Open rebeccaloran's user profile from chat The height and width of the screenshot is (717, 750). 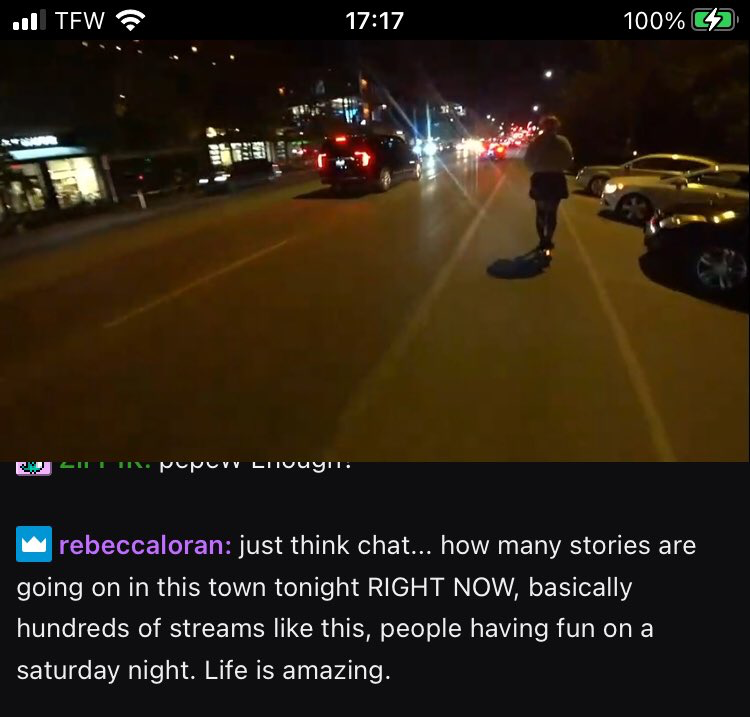tap(145, 545)
